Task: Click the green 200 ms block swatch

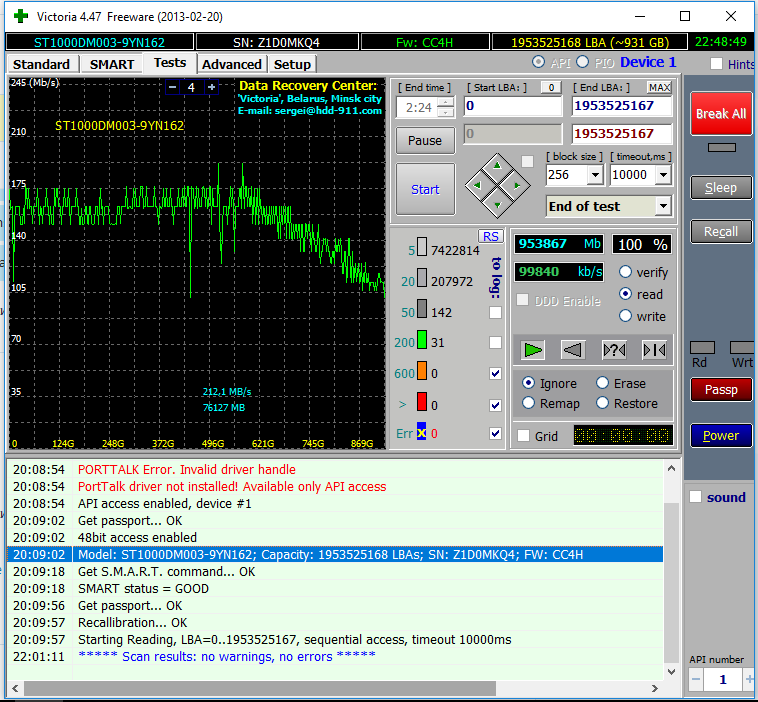Action: click(422, 339)
